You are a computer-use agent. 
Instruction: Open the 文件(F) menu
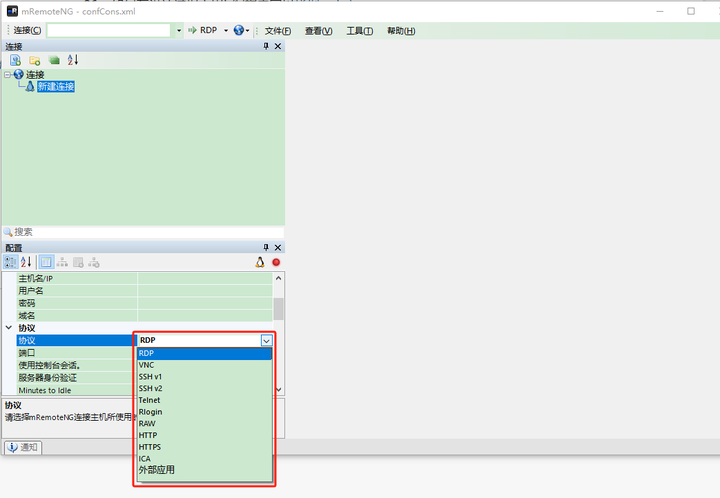(x=278, y=31)
